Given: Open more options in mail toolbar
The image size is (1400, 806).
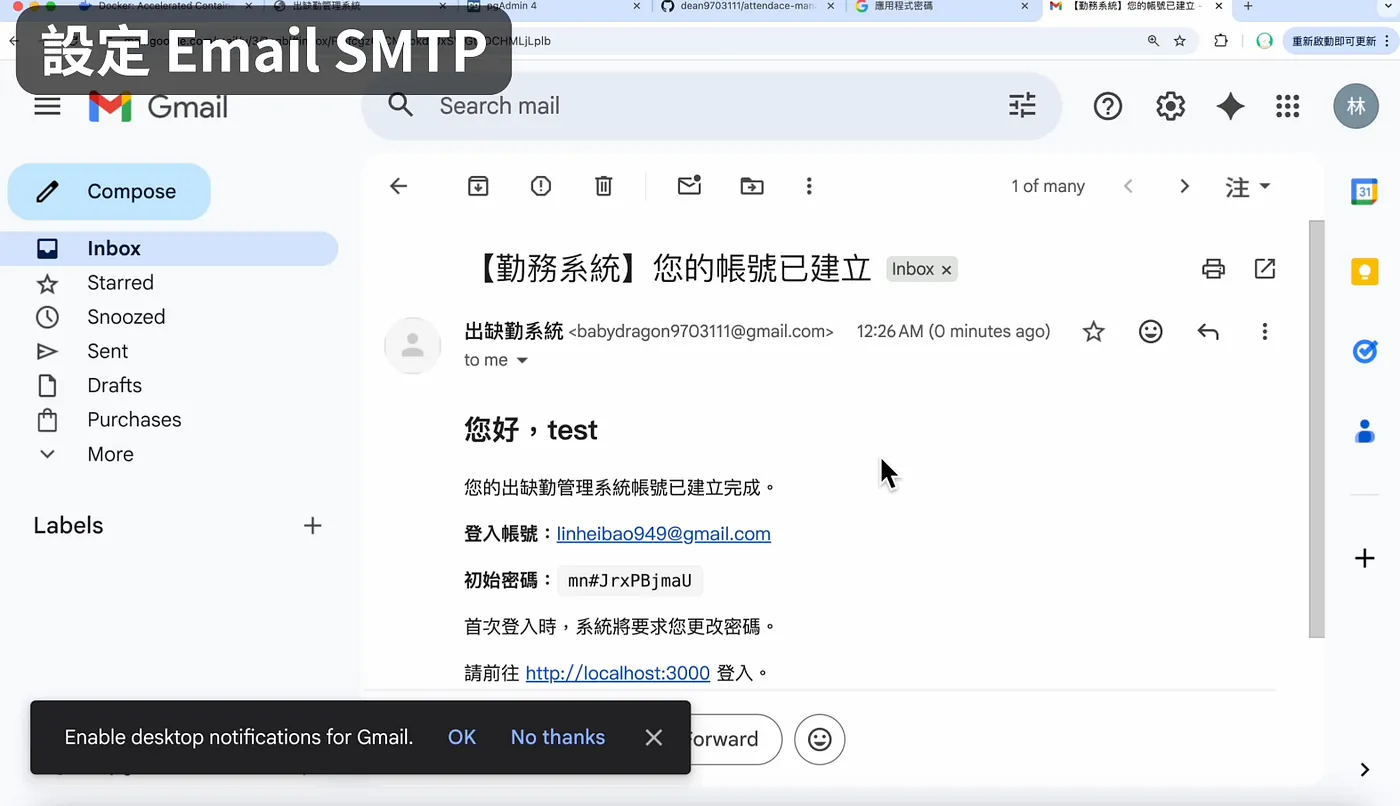Looking at the screenshot, I should (809, 186).
